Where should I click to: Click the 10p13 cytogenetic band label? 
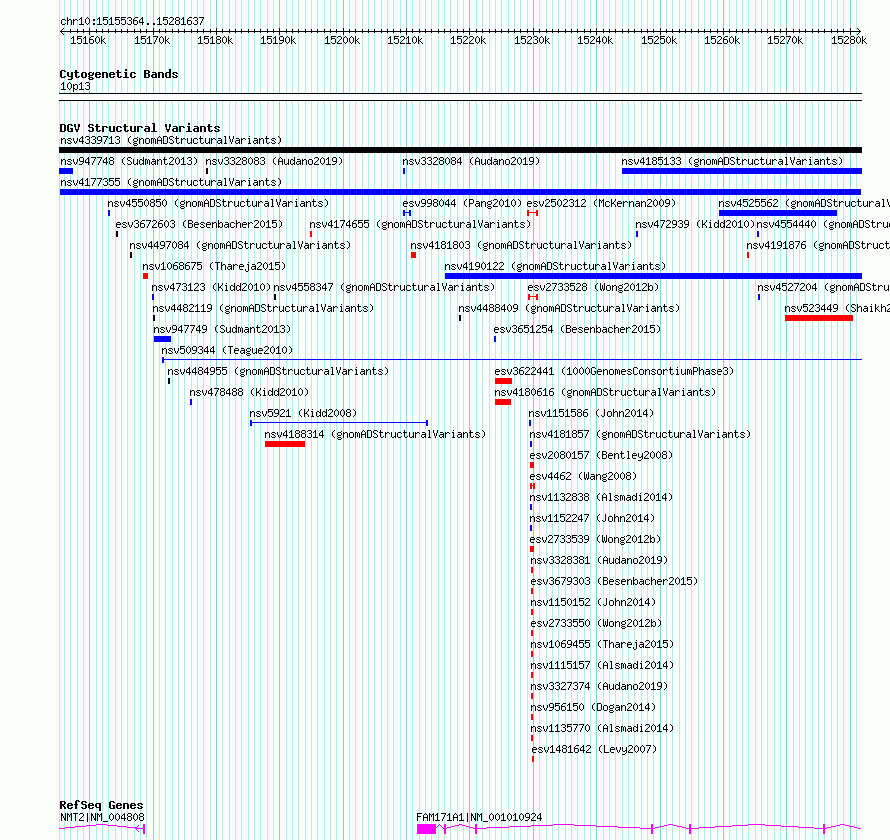click(75, 86)
